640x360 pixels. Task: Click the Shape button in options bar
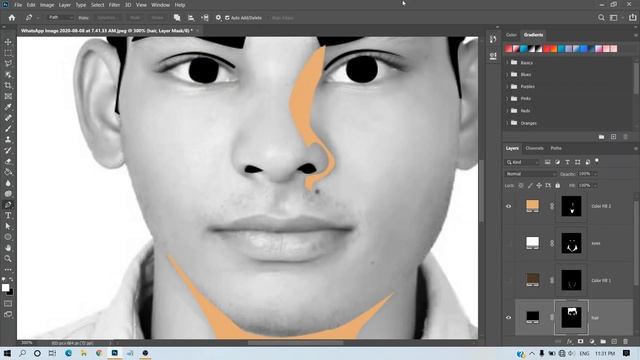coord(158,18)
